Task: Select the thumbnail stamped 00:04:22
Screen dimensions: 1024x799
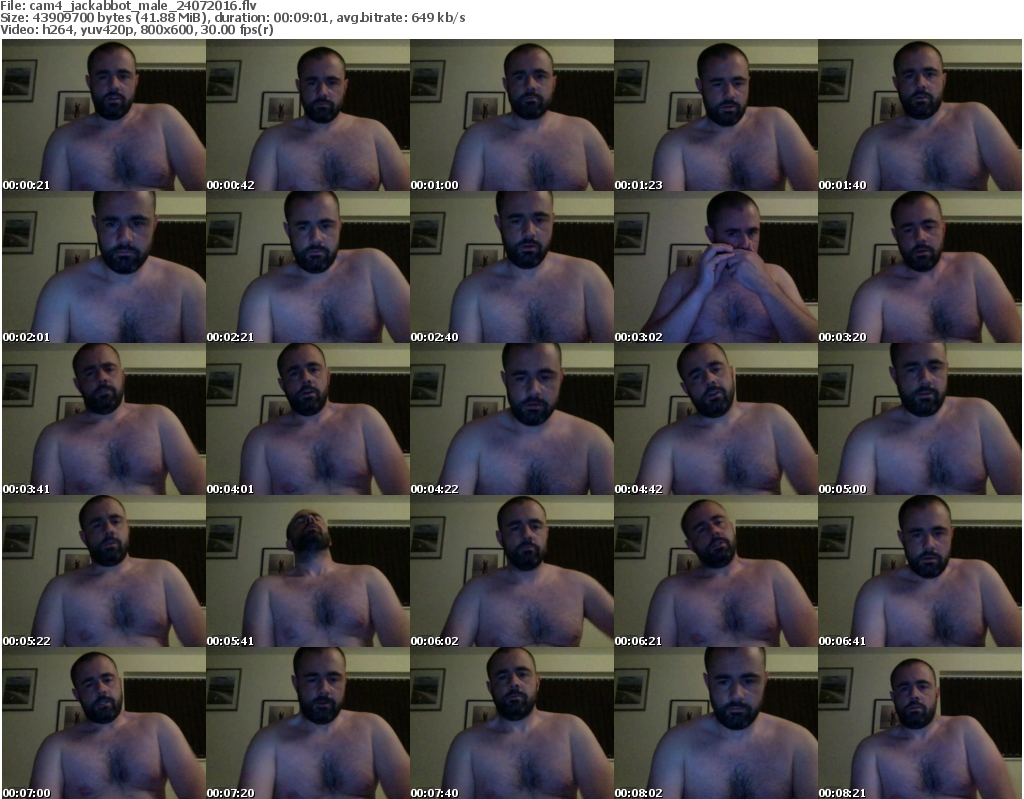Action: point(512,419)
